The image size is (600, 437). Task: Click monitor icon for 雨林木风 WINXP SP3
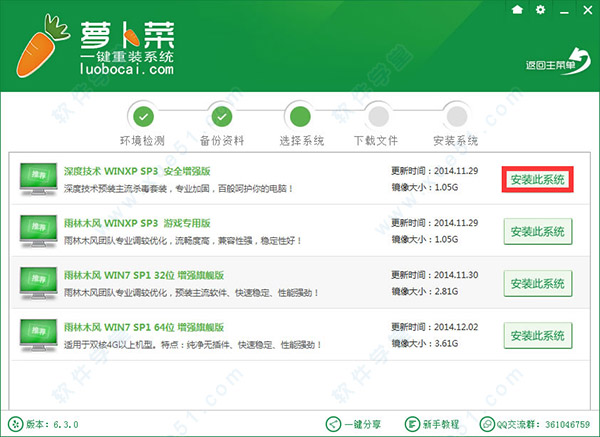pos(38,231)
